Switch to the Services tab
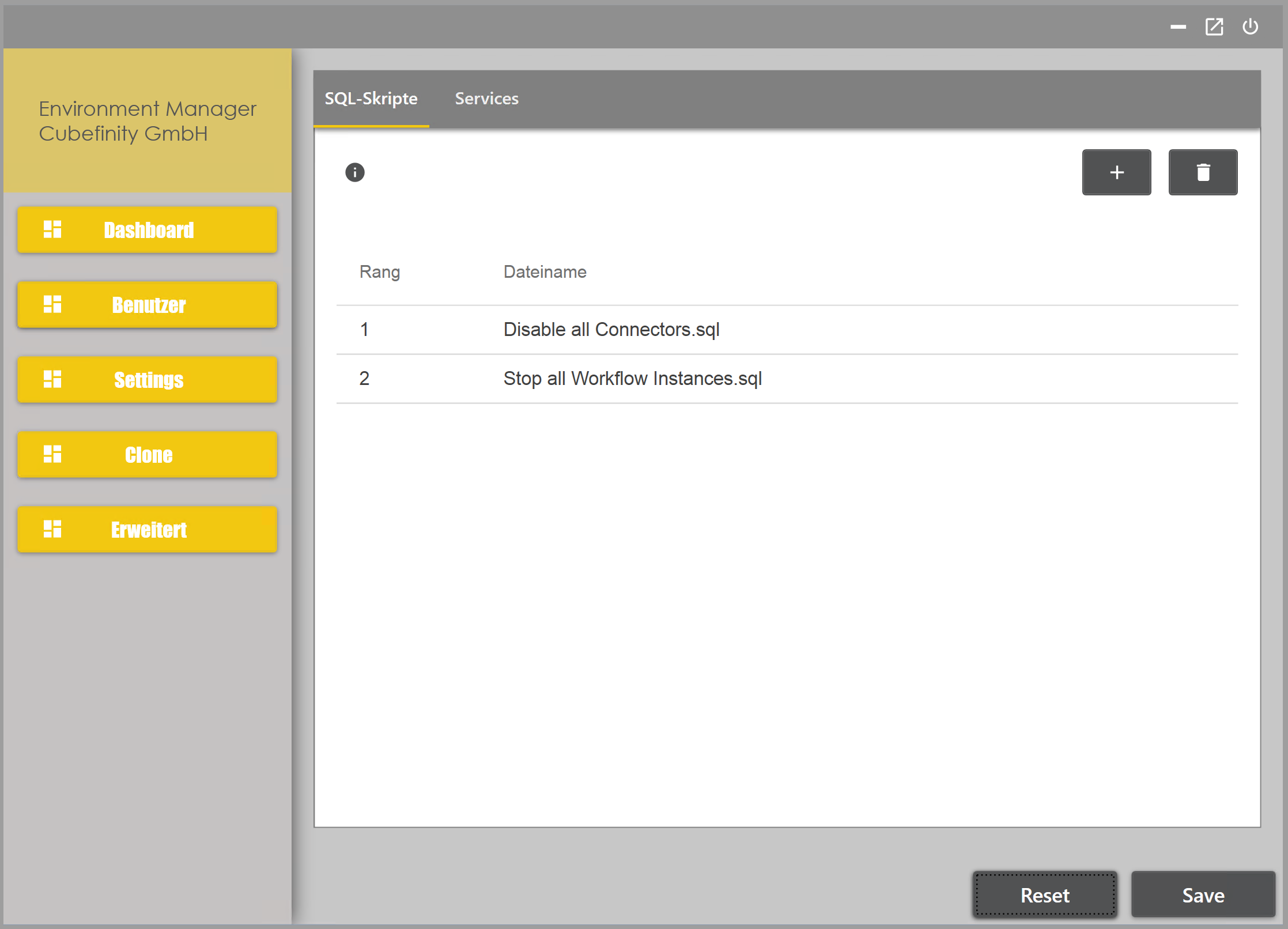Image resolution: width=1288 pixels, height=929 pixels. pyautogui.click(x=486, y=99)
